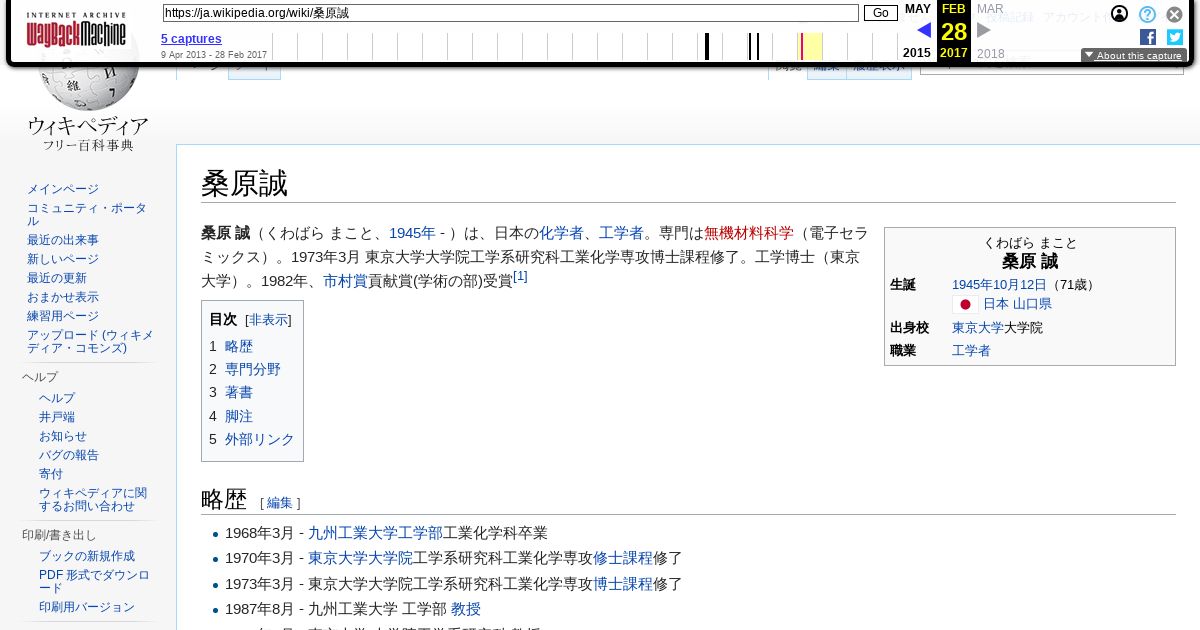Open 印刷用バージョン link
Viewport: 1200px width, 630px height.
coord(87,607)
